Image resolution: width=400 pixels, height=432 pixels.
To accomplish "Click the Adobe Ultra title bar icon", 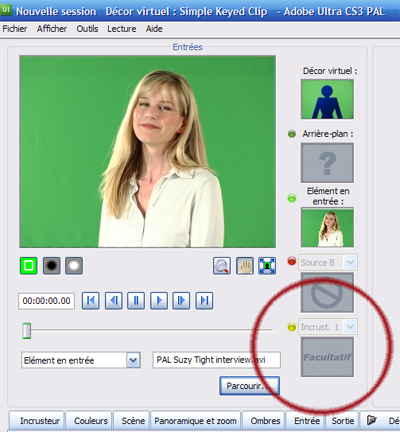I will (x=6, y=9).
